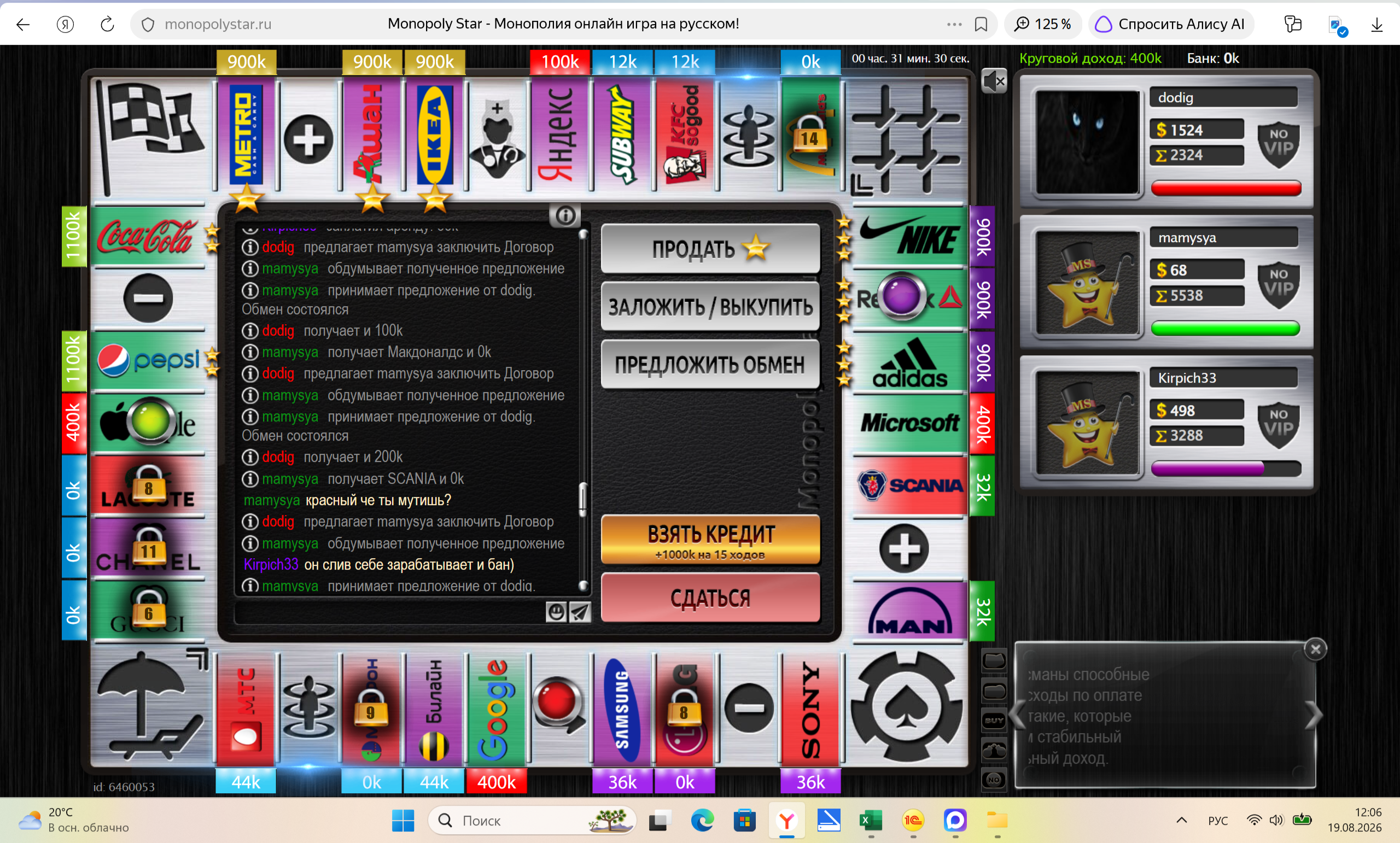Click Kirpich33's purple timer bar
Image resolution: width=1400 pixels, height=843 pixels.
(x=1226, y=468)
